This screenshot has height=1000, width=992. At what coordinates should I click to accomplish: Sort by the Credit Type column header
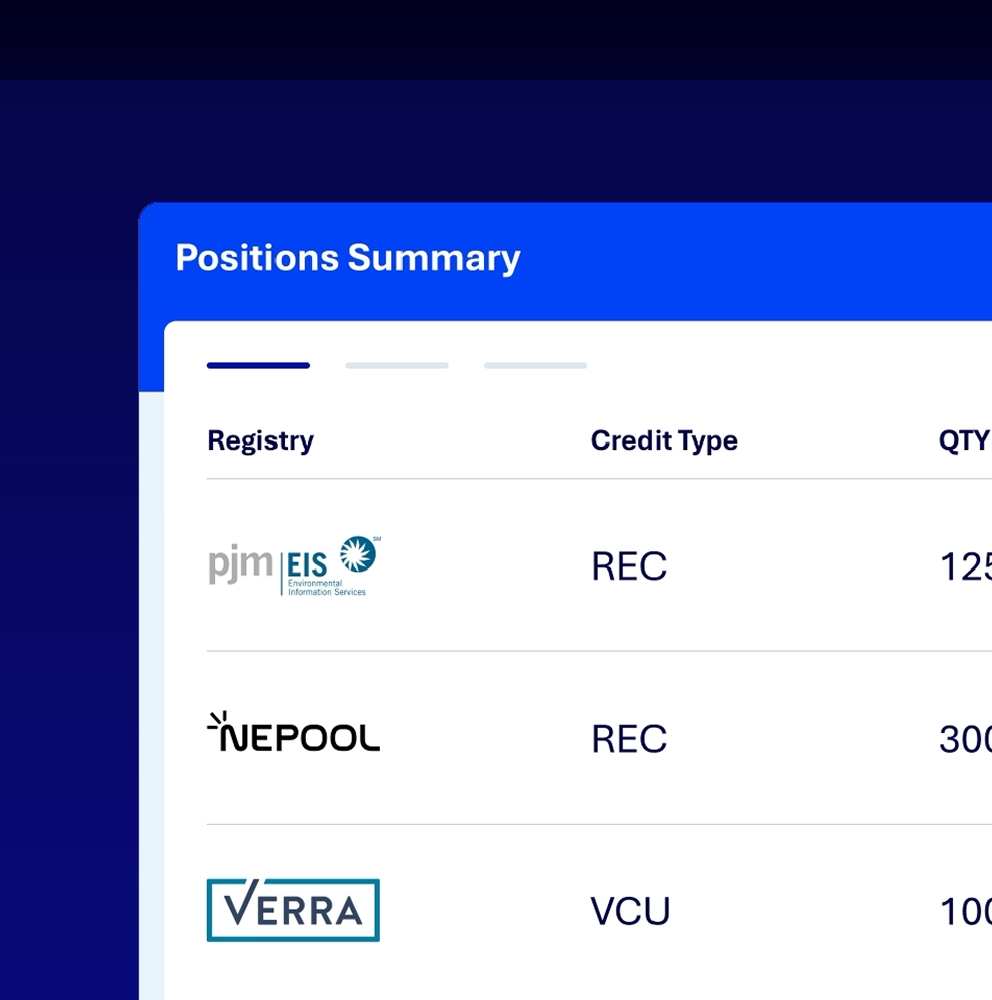(664, 441)
